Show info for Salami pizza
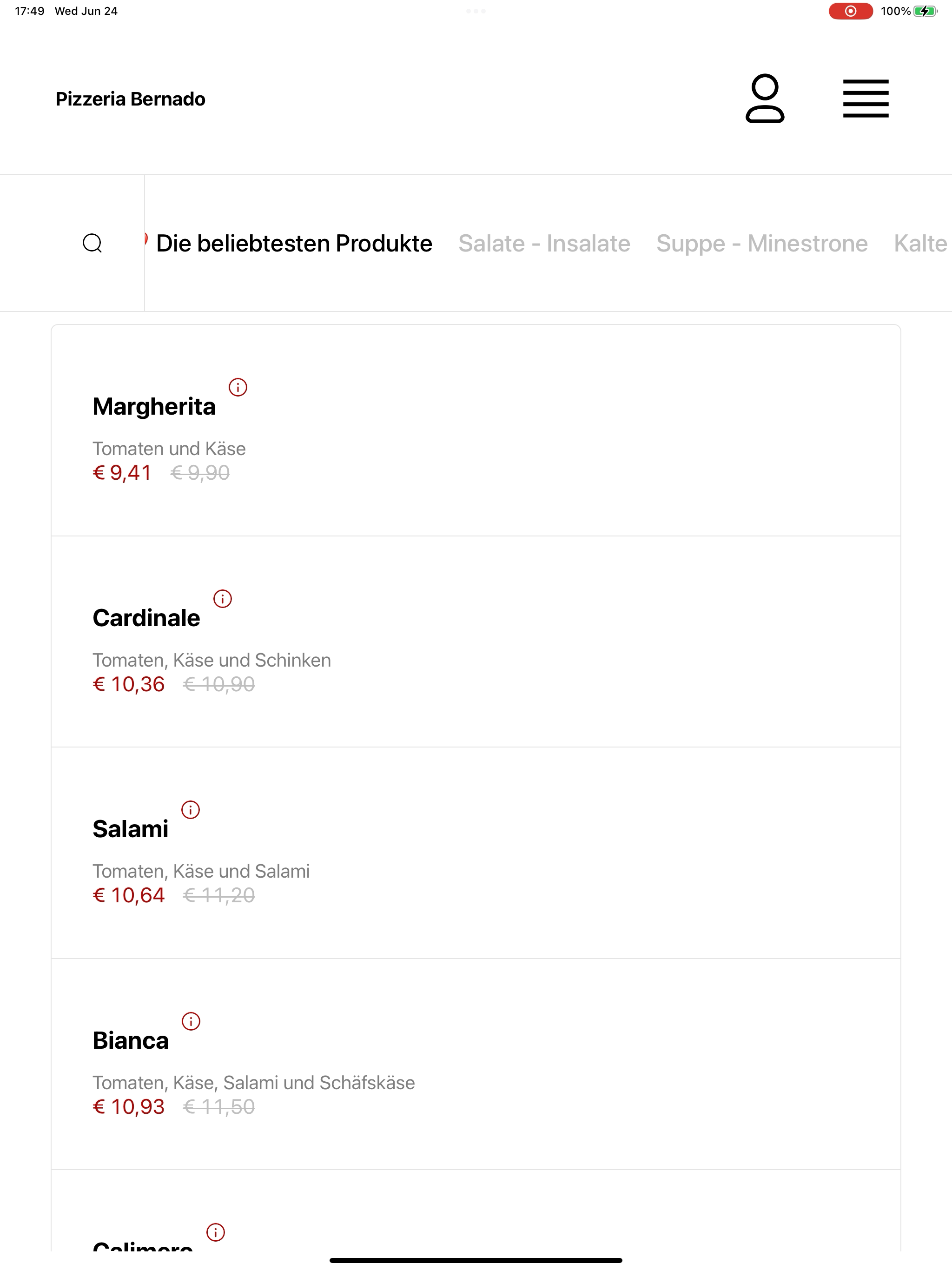 pyautogui.click(x=191, y=810)
